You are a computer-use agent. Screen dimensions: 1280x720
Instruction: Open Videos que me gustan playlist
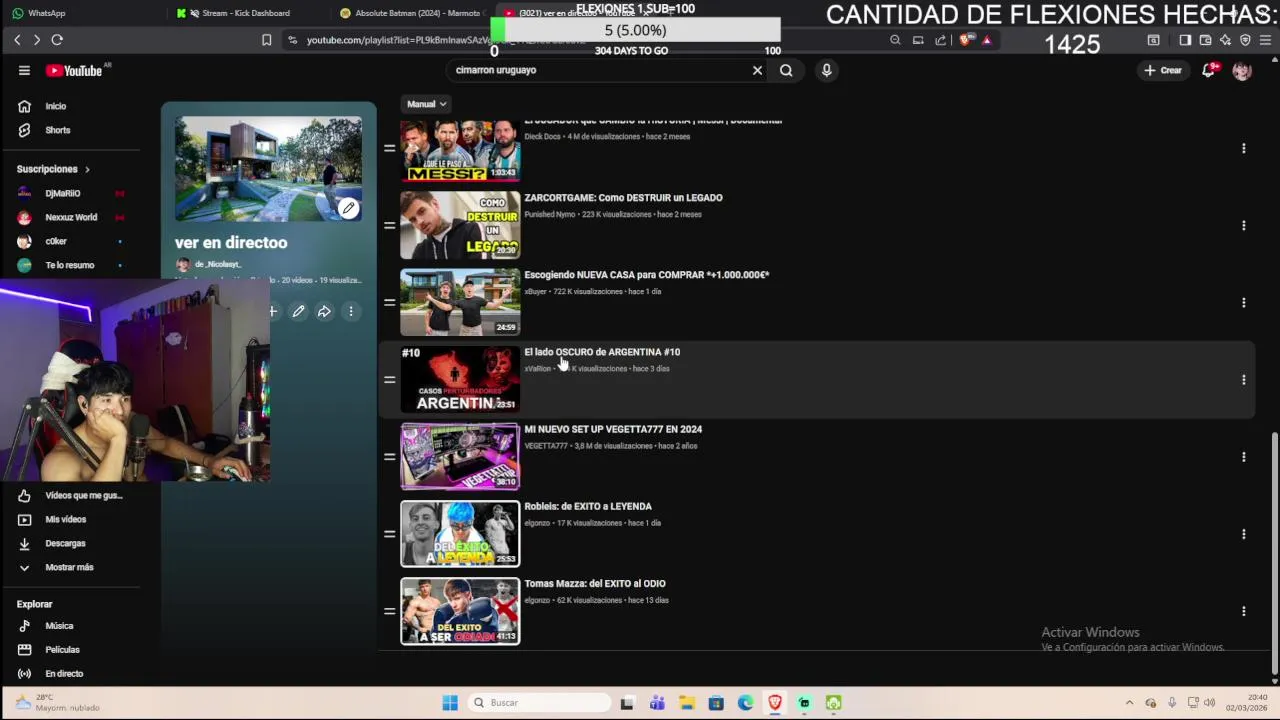point(83,495)
